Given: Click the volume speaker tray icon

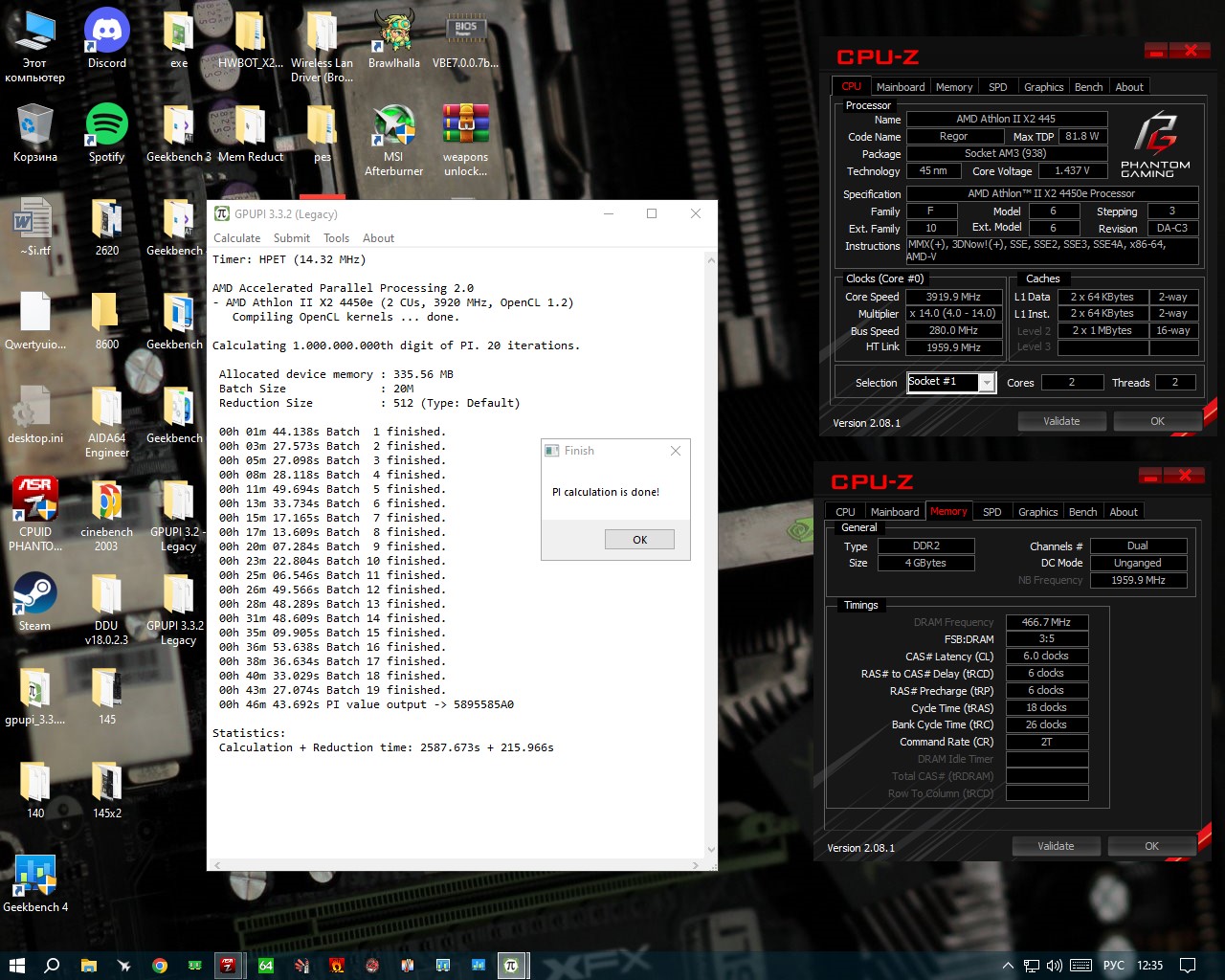Looking at the screenshot, I should tap(1055, 966).
